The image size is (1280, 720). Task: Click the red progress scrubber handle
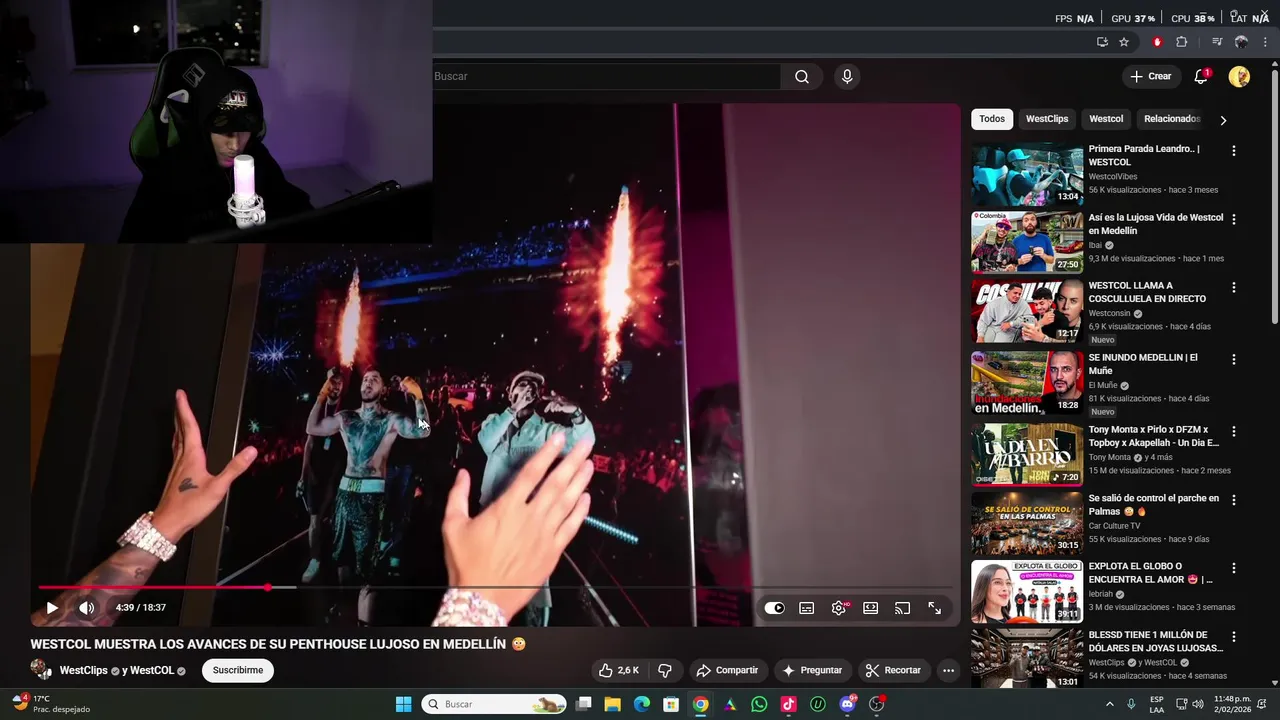tap(268, 587)
